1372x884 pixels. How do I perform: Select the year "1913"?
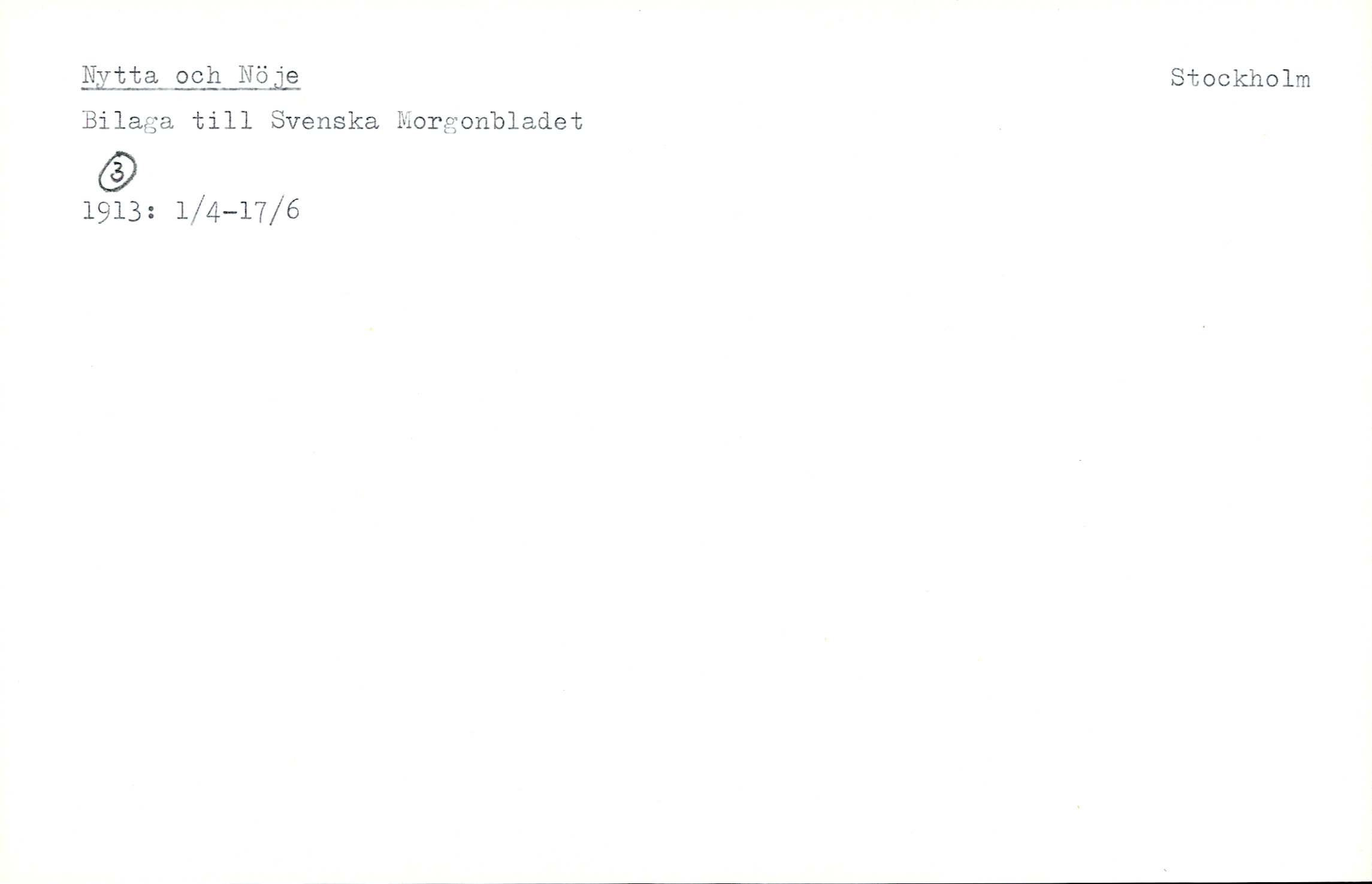(112, 211)
